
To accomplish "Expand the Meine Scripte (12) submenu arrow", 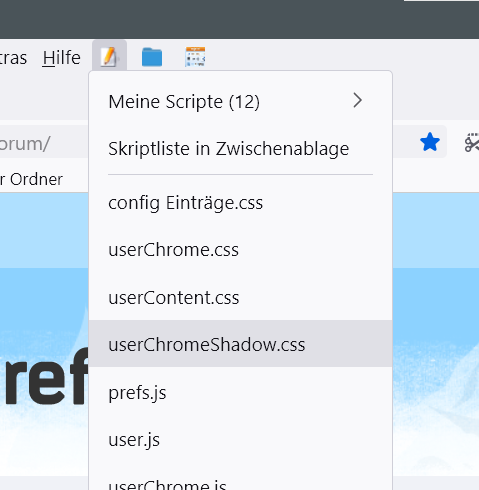I will click(357, 101).
